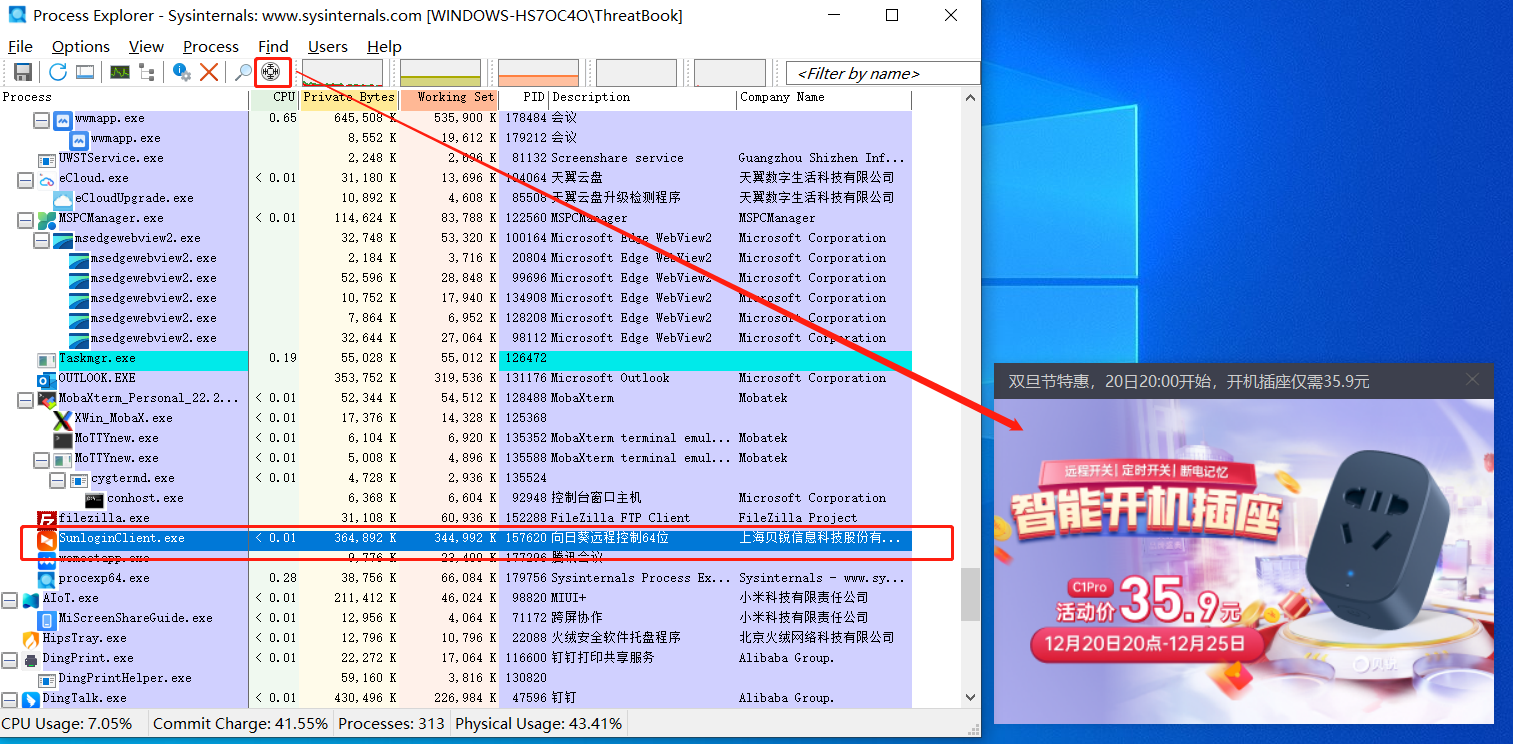The height and width of the screenshot is (744, 1513).
Task: Collapse the MobaXterm_Personal tree node
Action: 25,399
